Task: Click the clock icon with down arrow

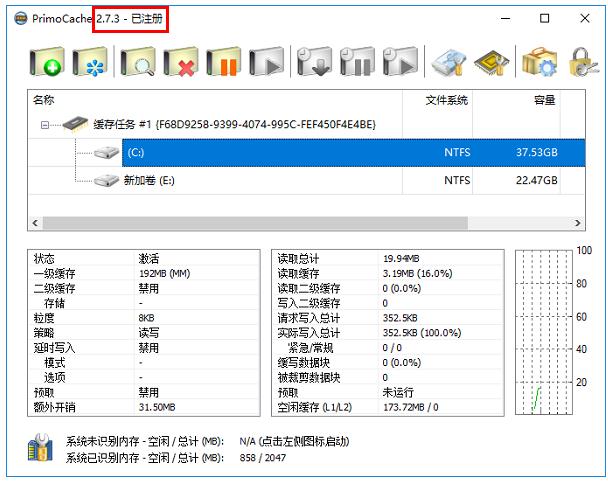Action: [x=314, y=63]
